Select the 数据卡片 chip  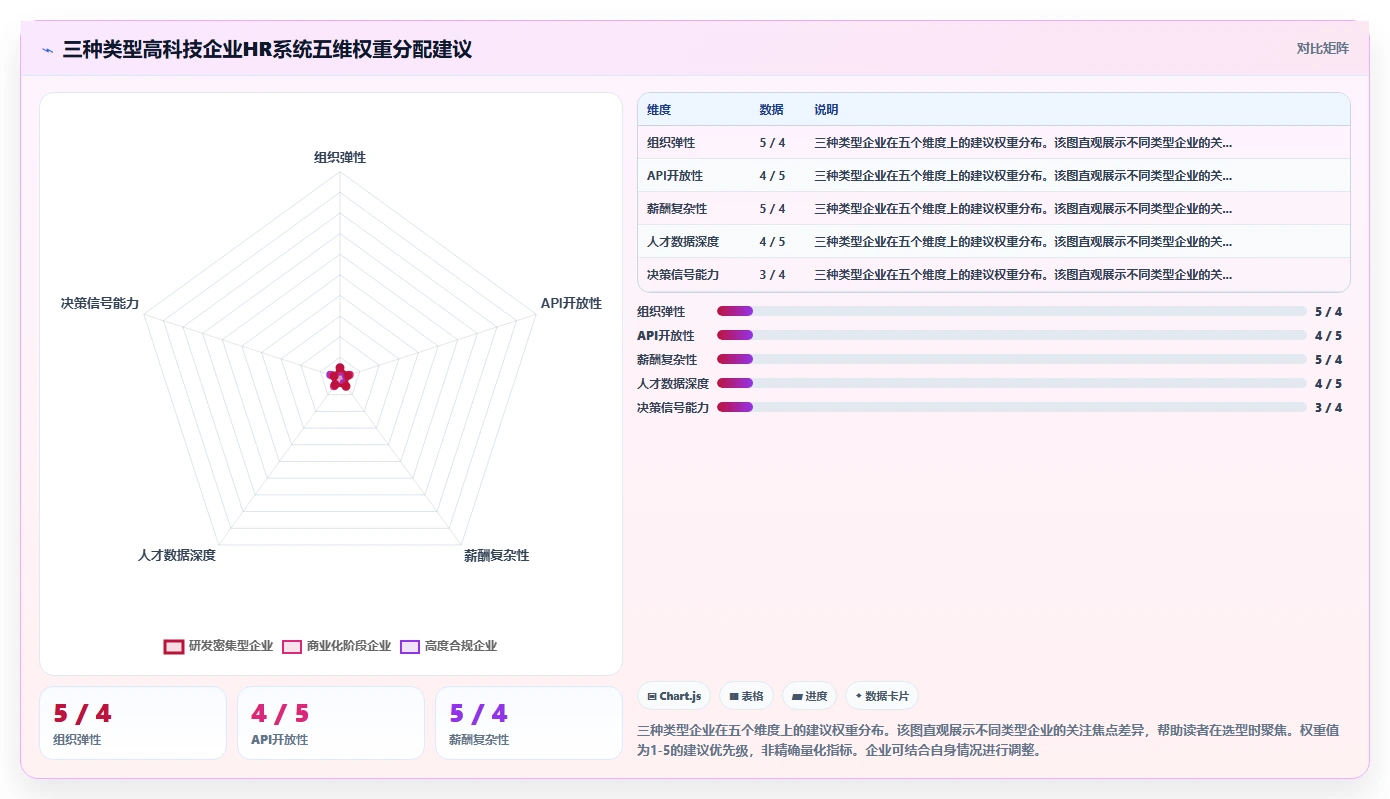[882, 696]
